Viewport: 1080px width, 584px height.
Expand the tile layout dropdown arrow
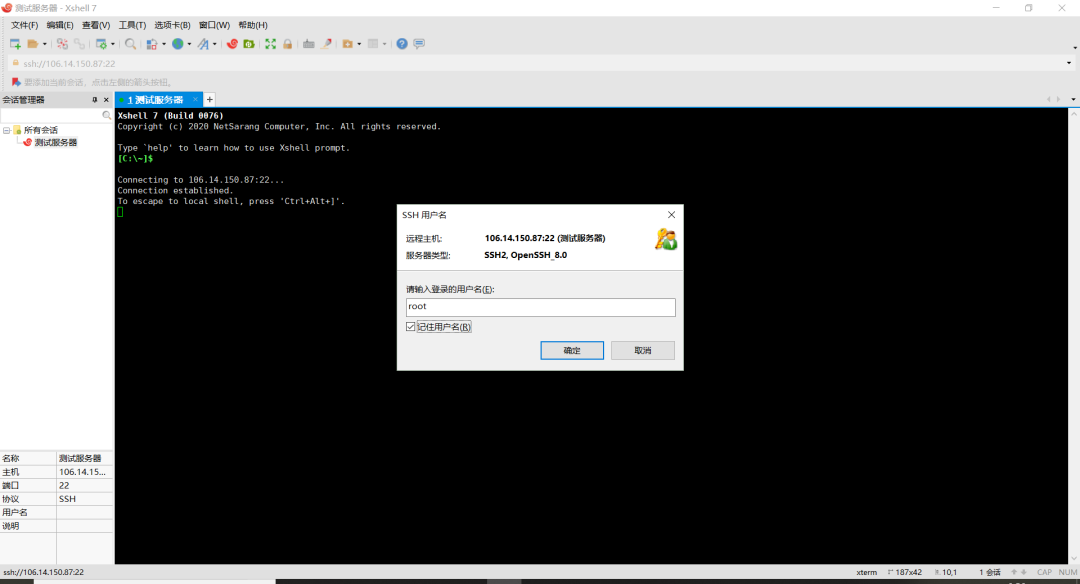pyautogui.click(x=384, y=44)
